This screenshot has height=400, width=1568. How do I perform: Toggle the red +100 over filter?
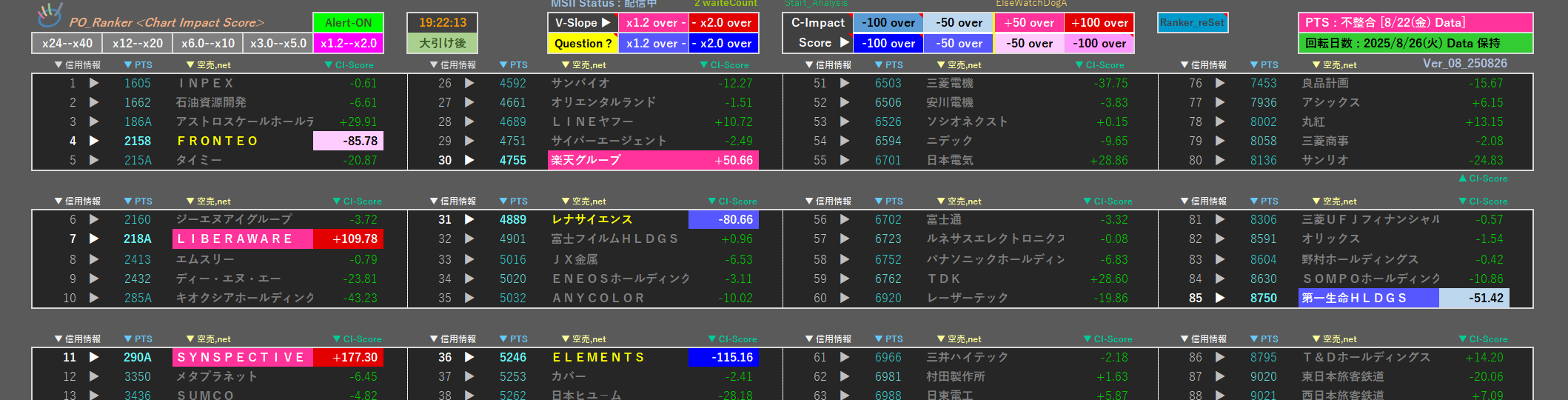(x=1099, y=23)
